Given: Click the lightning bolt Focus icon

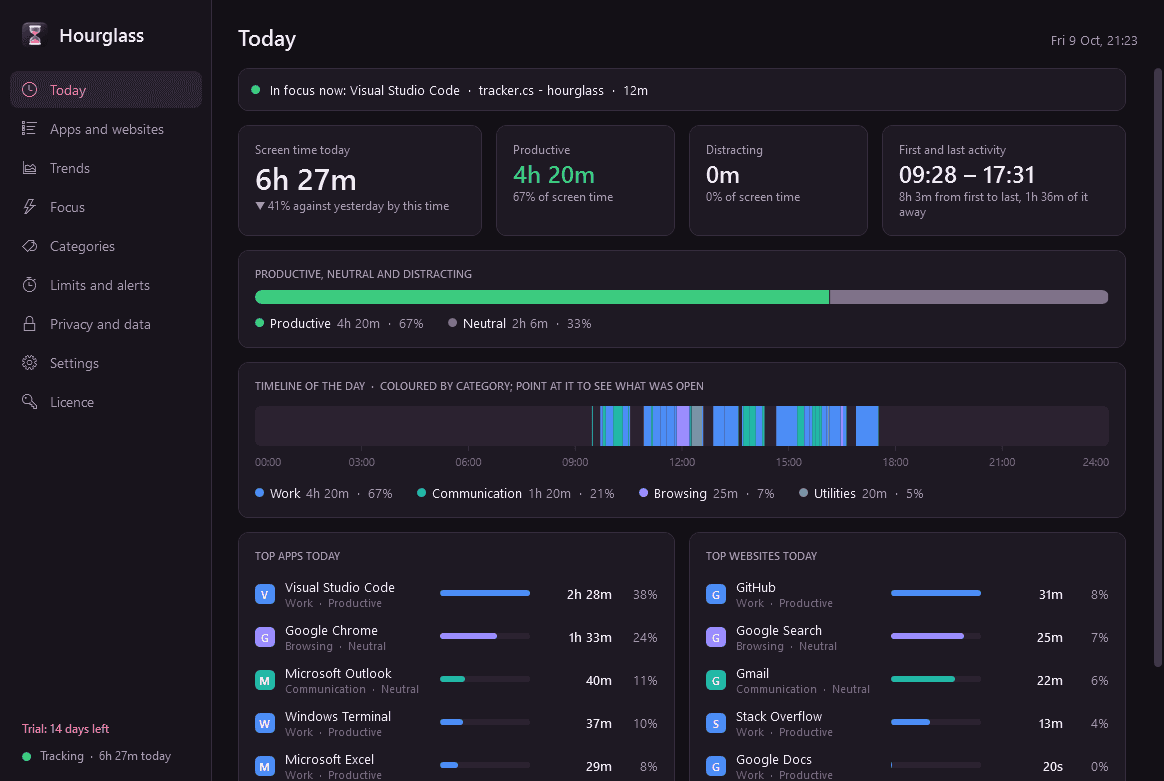Looking at the screenshot, I should click(30, 206).
